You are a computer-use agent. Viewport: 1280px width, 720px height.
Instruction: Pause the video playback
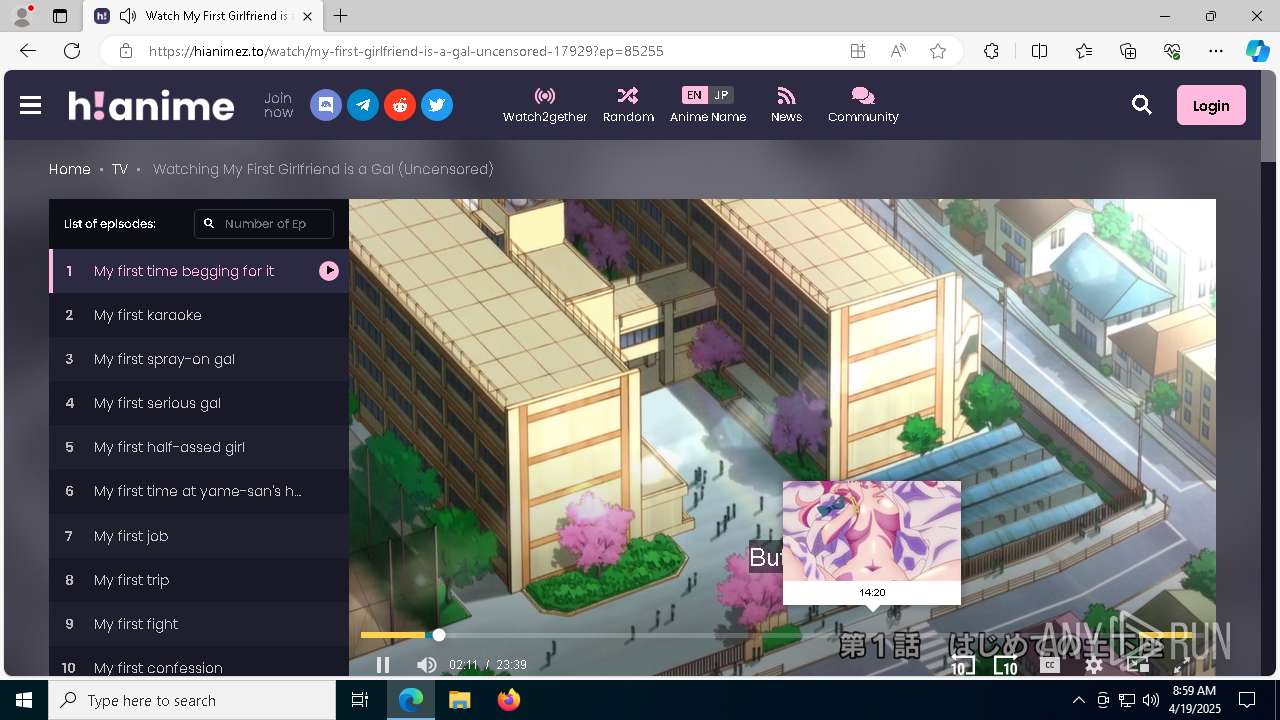pos(383,665)
